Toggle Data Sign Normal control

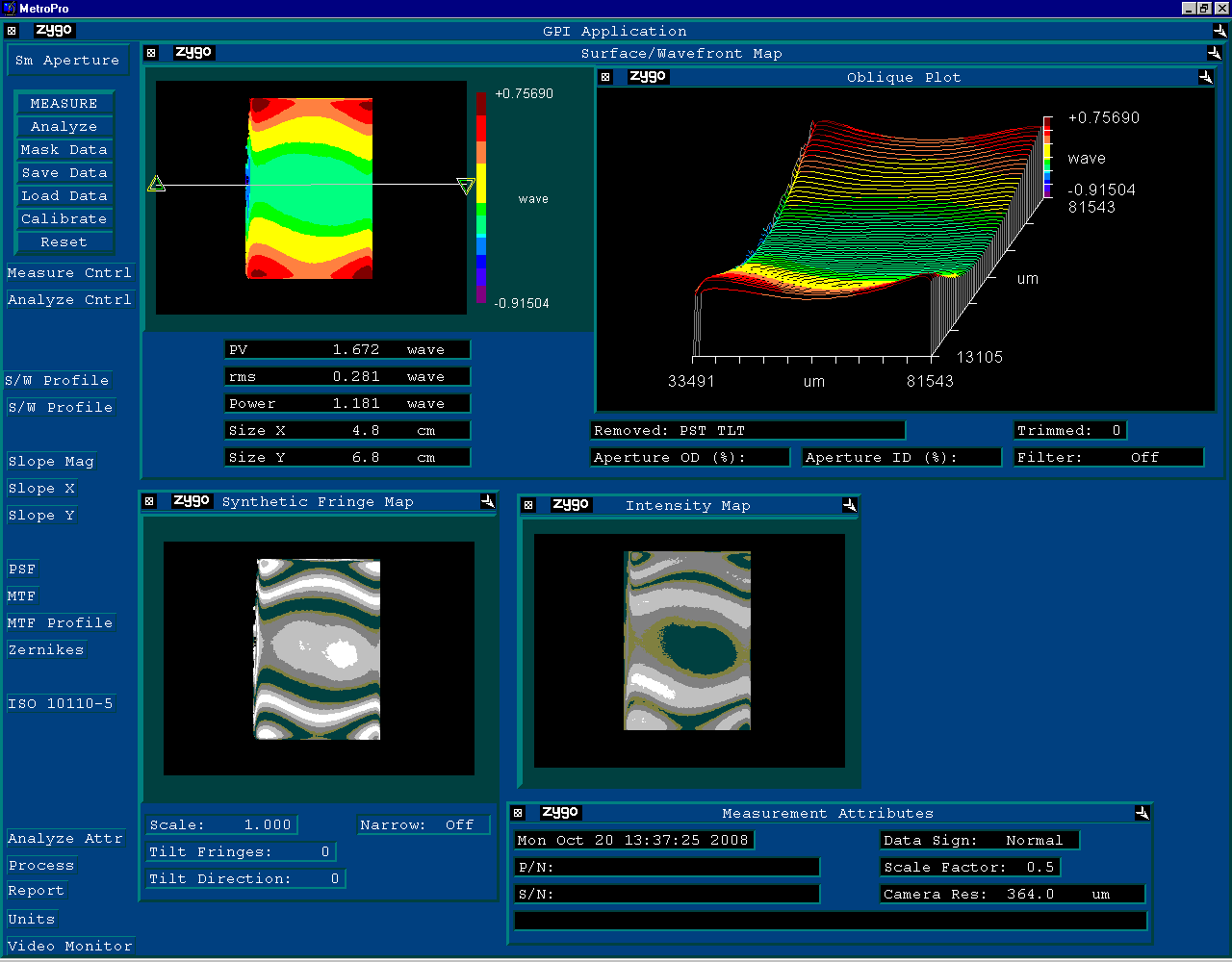[x=980, y=840]
